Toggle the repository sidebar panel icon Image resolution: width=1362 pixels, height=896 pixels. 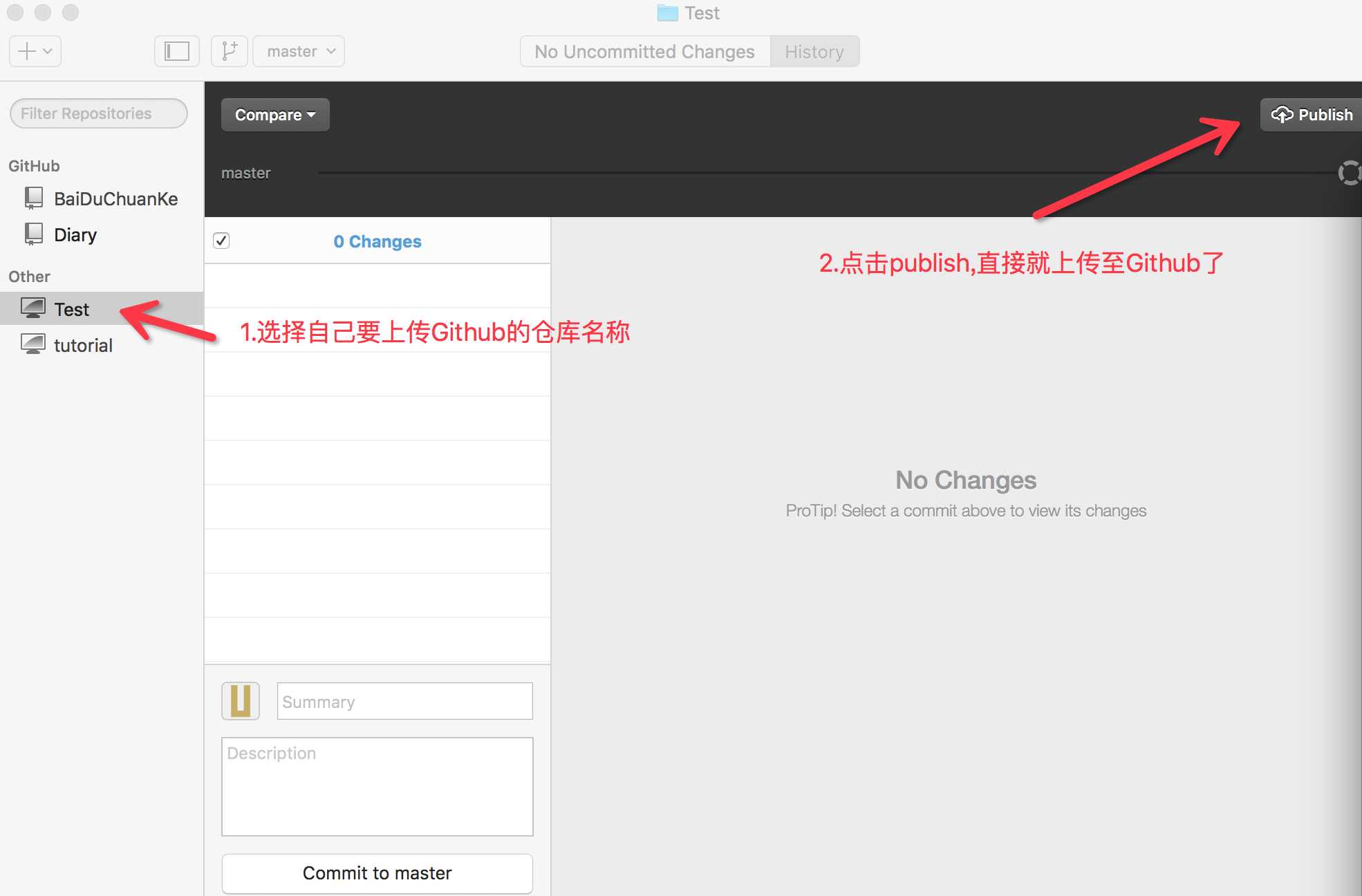click(x=177, y=52)
